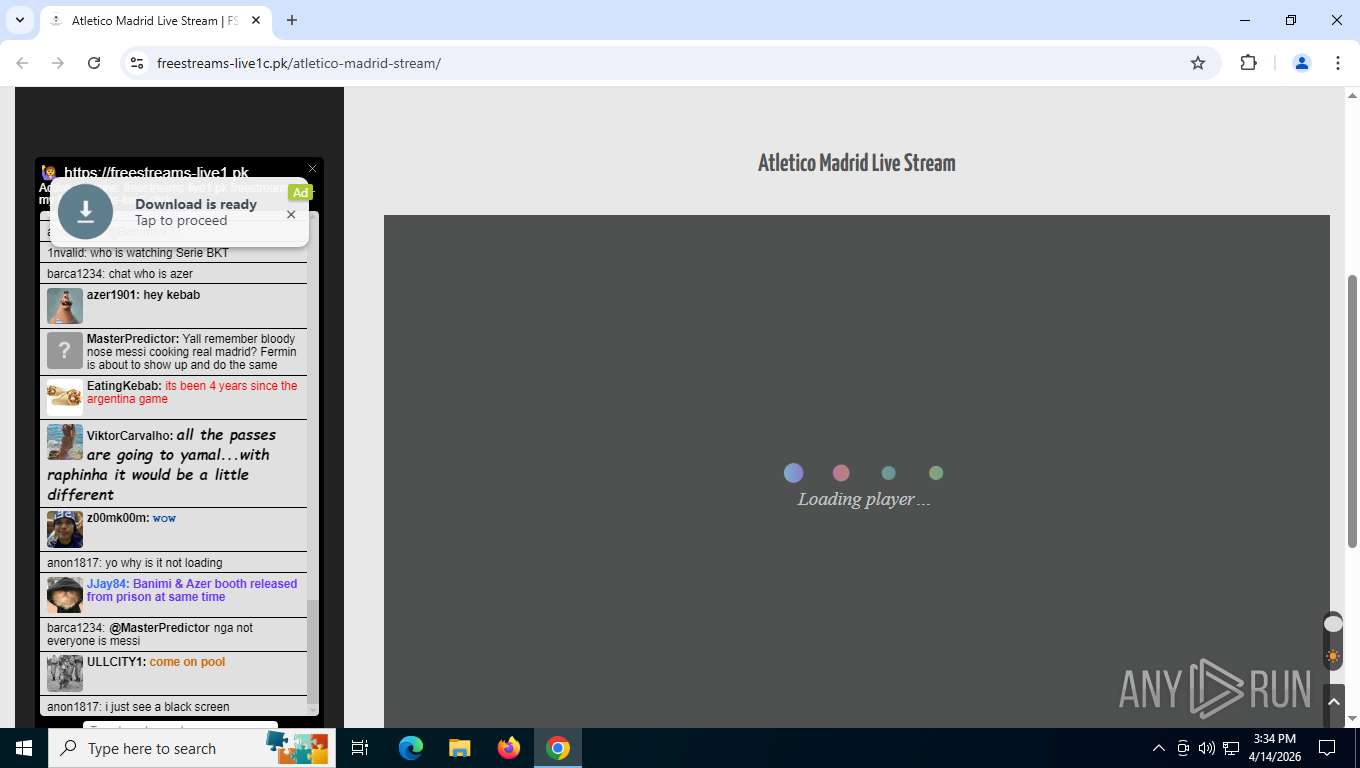Open the taskbar clock and date

click(x=1275, y=748)
